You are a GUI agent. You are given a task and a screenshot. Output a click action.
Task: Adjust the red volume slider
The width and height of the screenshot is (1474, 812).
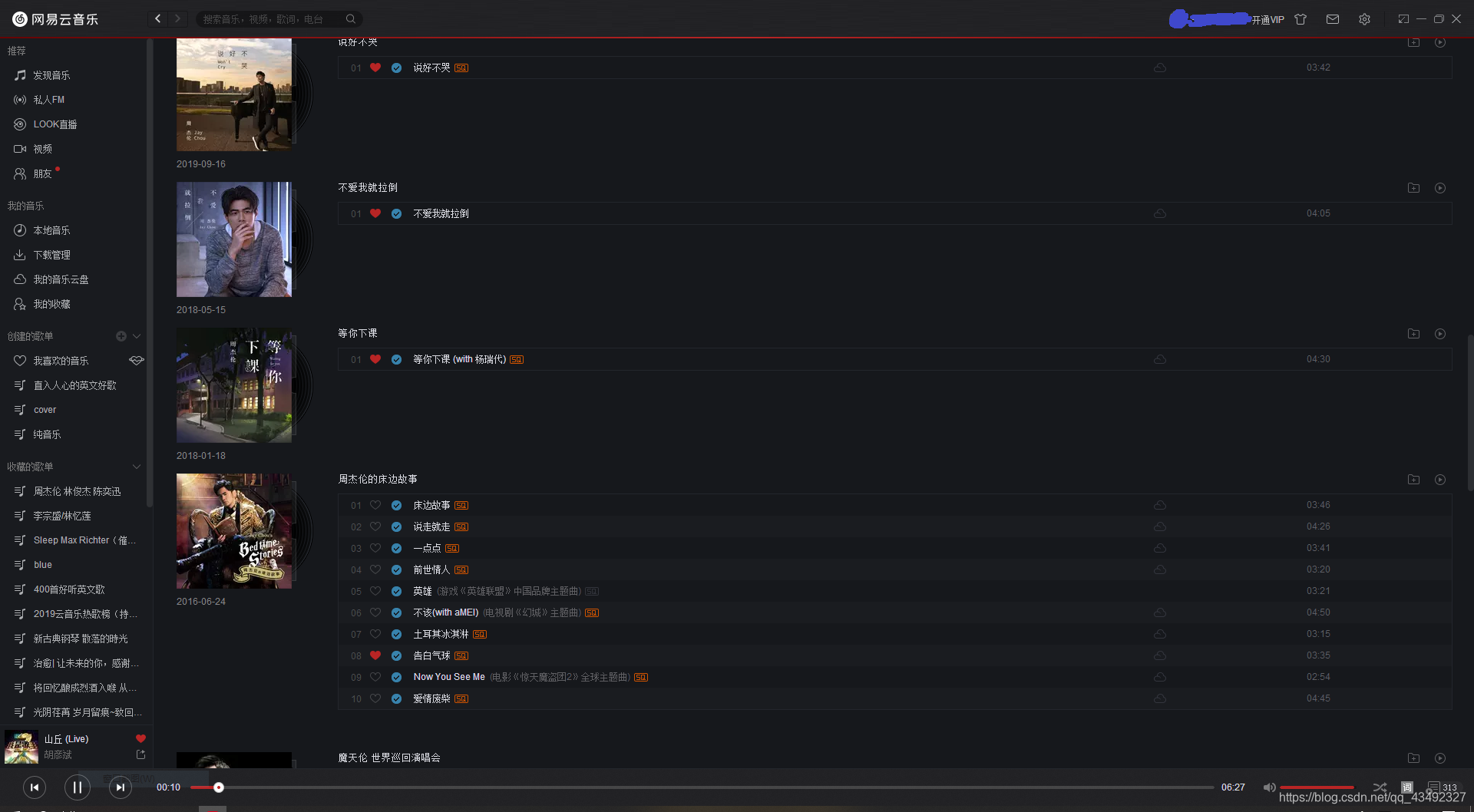(1317, 787)
